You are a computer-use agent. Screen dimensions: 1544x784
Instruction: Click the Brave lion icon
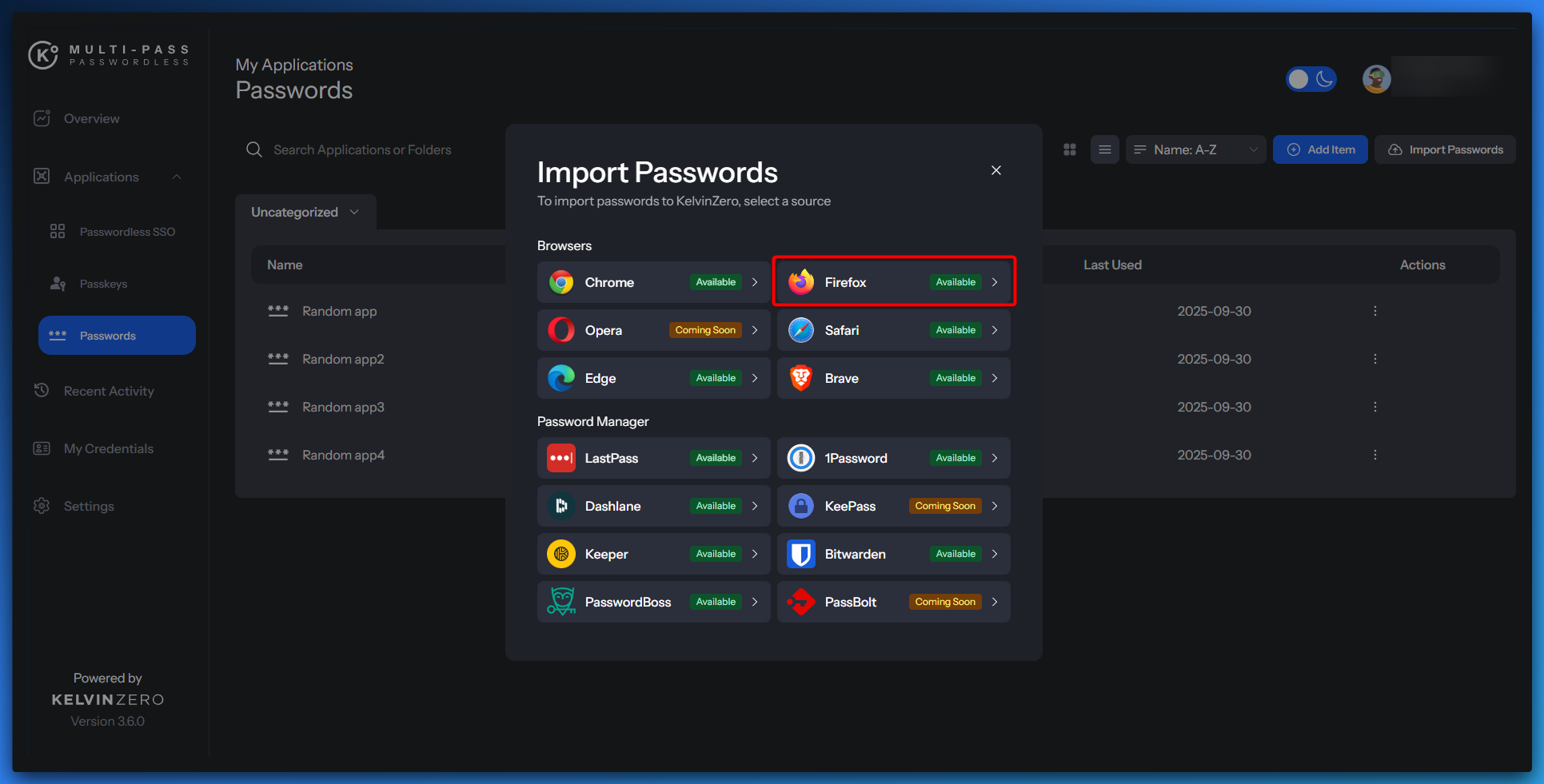801,378
